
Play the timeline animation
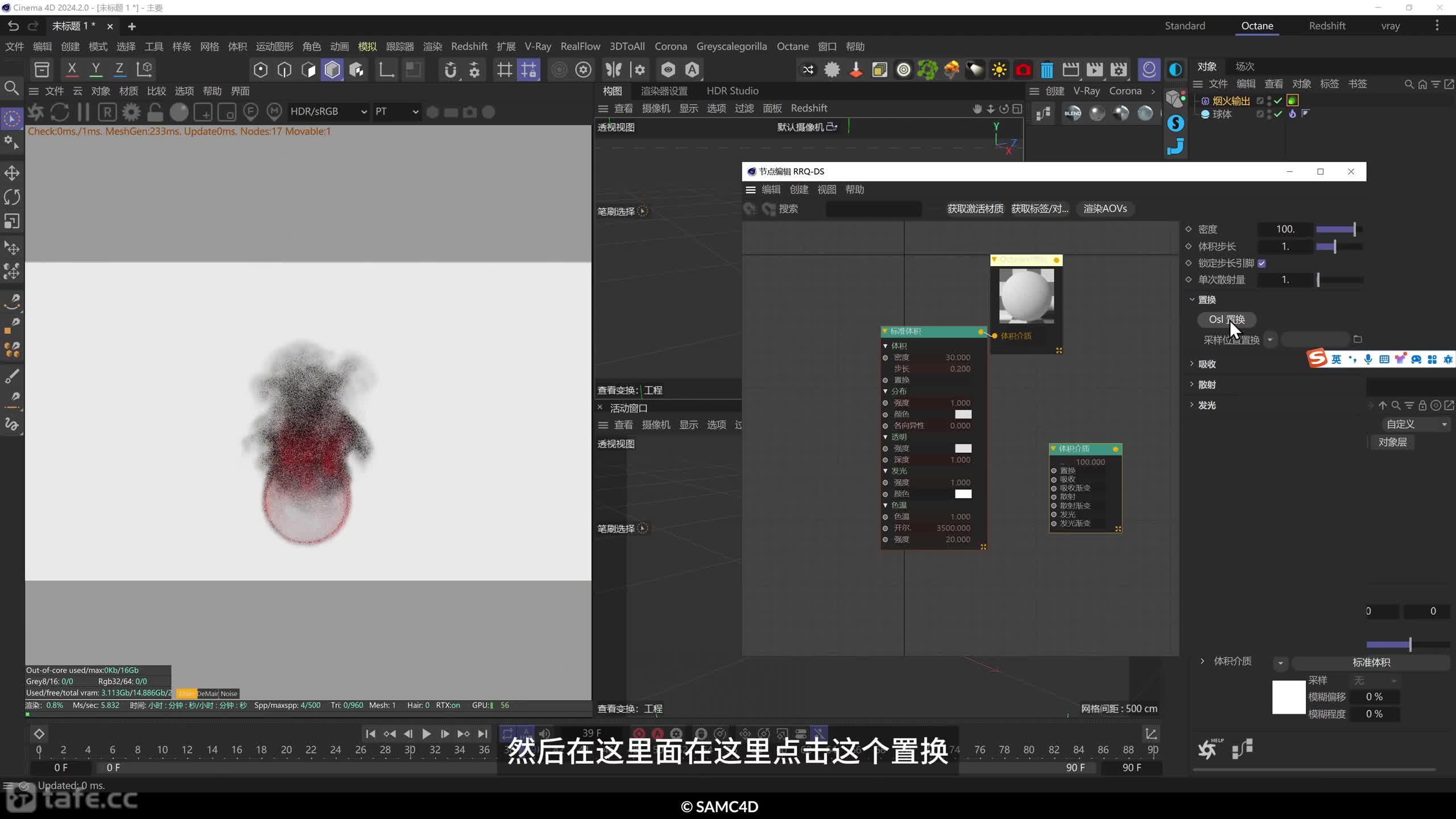[x=427, y=734]
